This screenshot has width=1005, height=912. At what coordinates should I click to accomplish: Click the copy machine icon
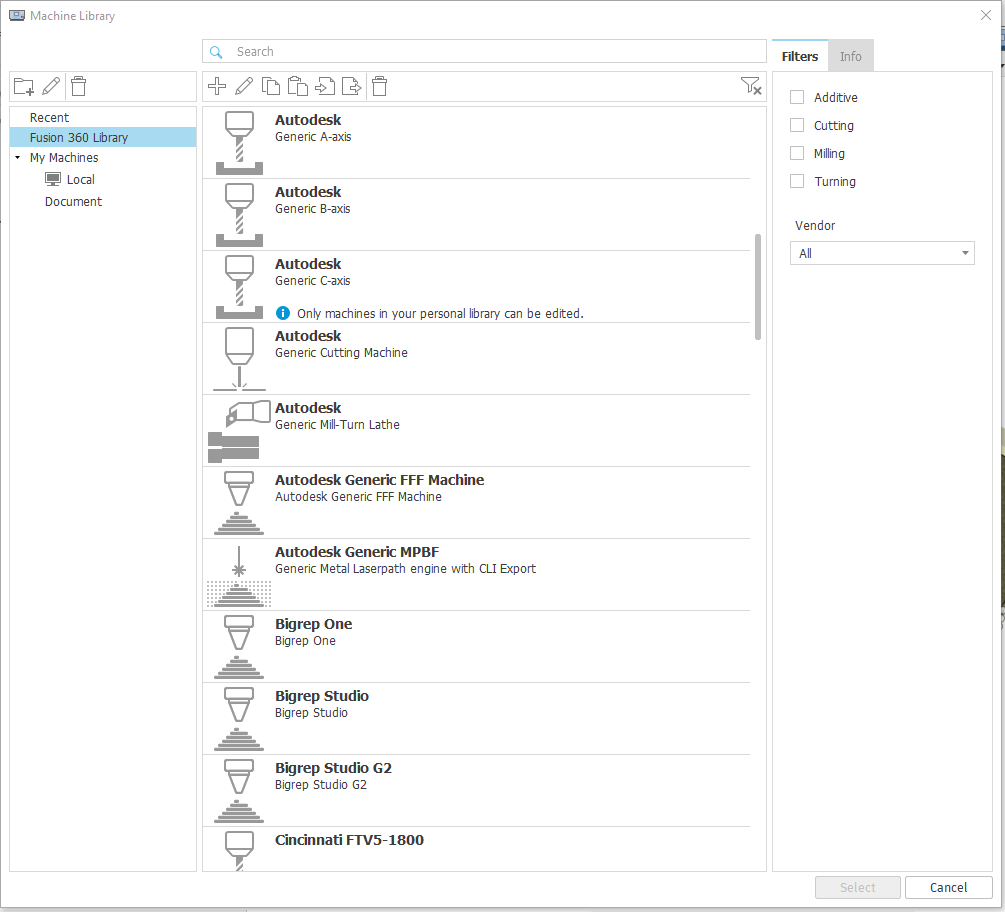click(271, 86)
